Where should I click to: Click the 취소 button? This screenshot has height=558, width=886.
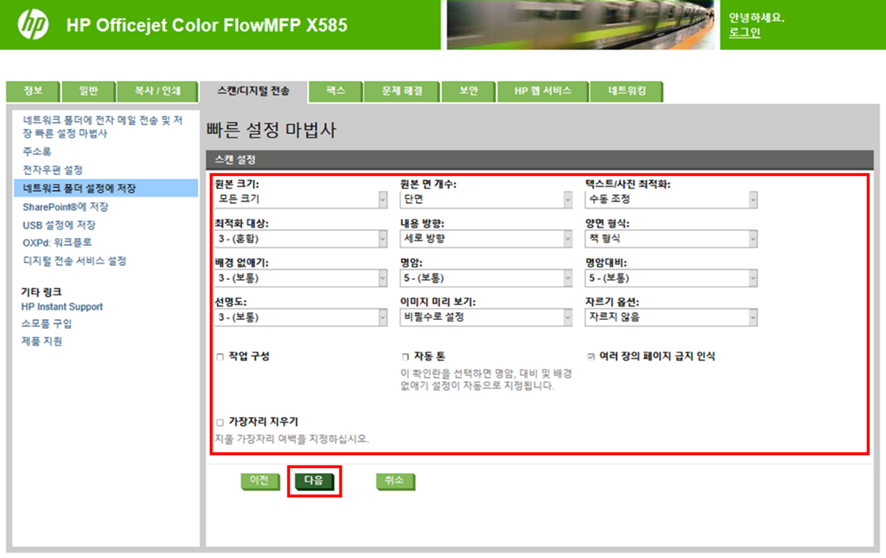click(395, 481)
